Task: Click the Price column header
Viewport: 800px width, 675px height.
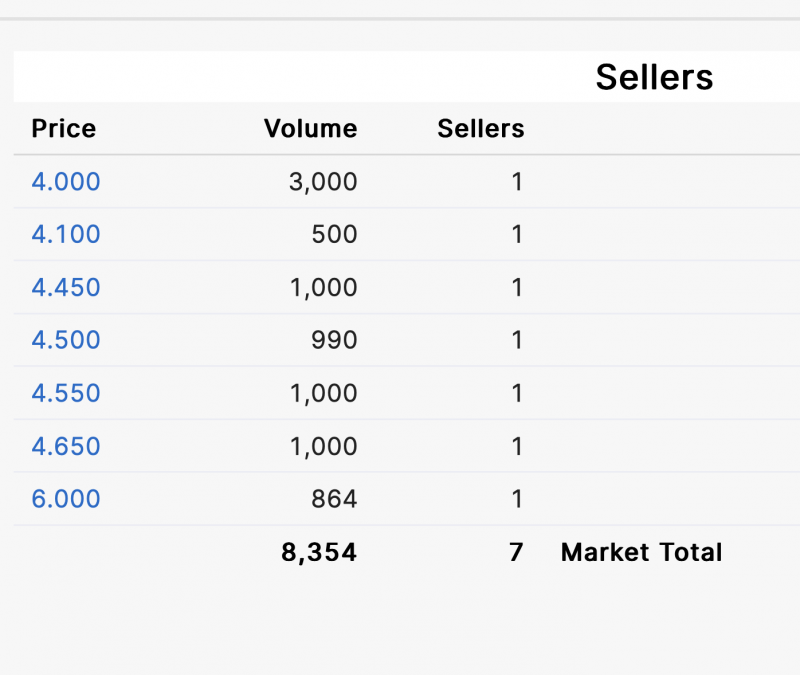Action: [64, 129]
